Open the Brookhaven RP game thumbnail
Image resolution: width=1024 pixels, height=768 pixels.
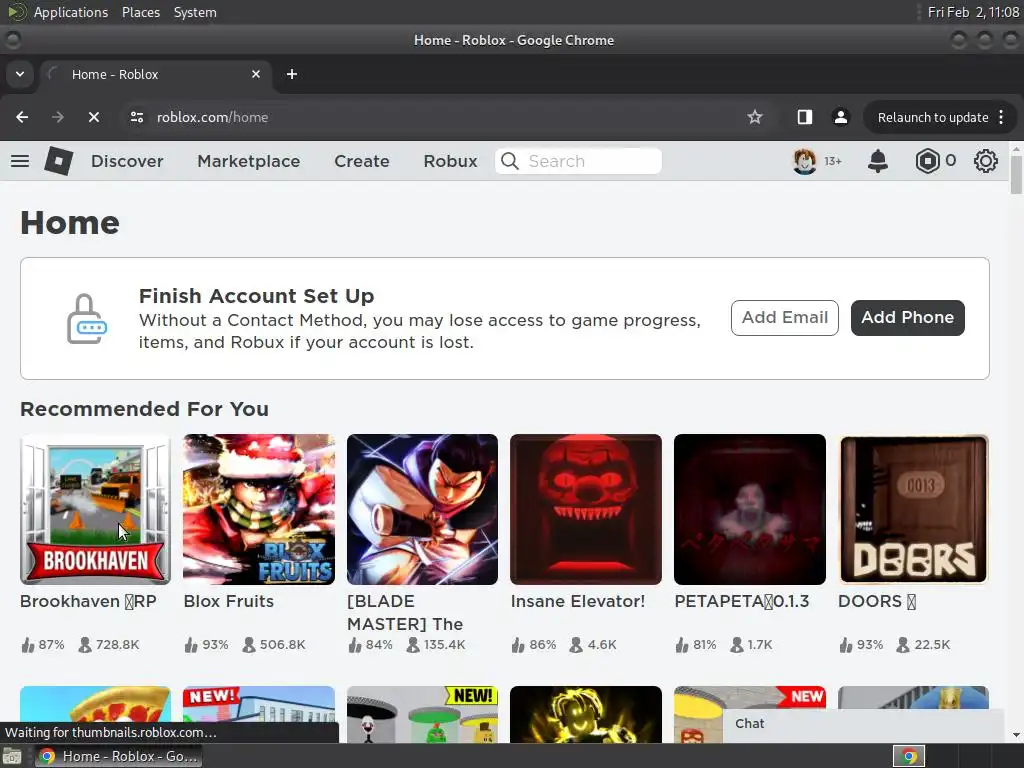pyautogui.click(x=95, y=509)
